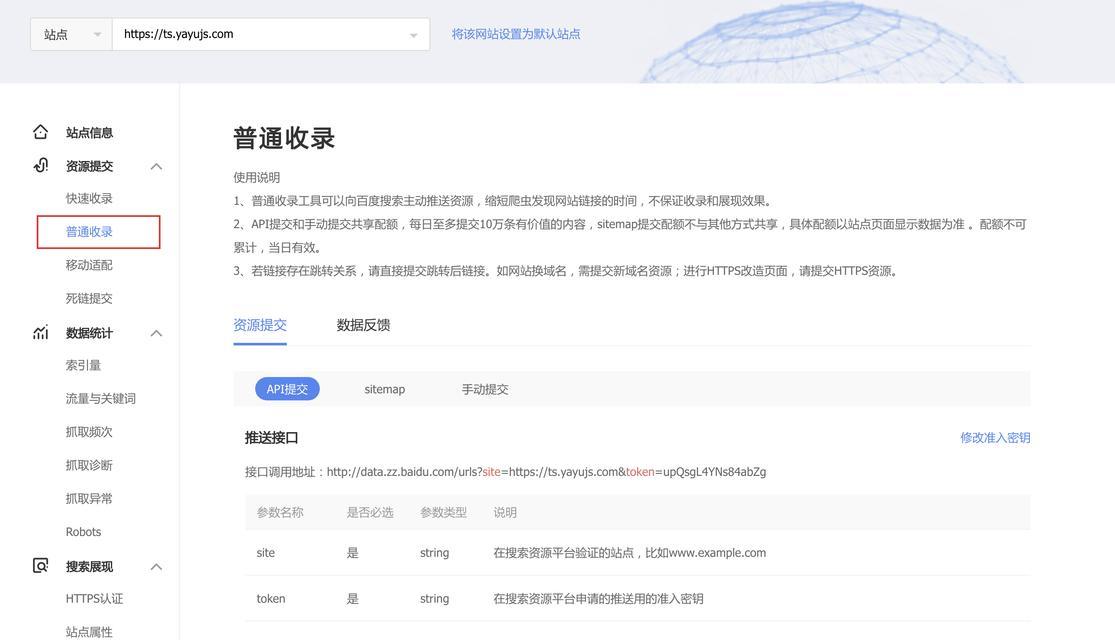1115x640 pixels.
Task: Click the 资源提交 sidebar icon
Action: tap(41, 166)
